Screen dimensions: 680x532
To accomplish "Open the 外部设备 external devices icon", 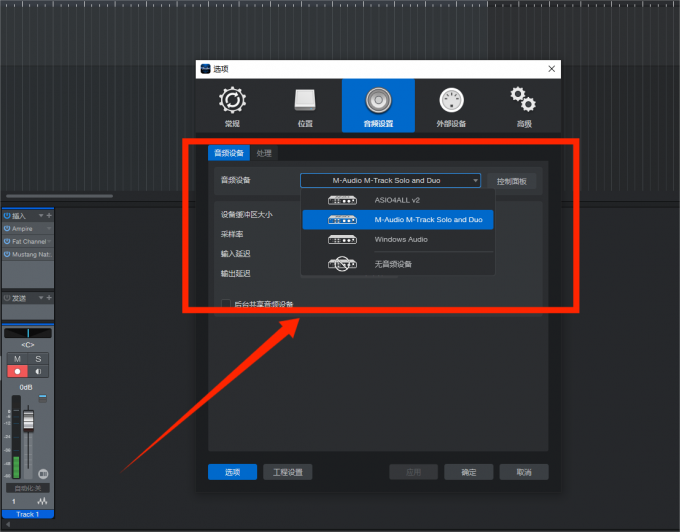I will click(451, 101).
